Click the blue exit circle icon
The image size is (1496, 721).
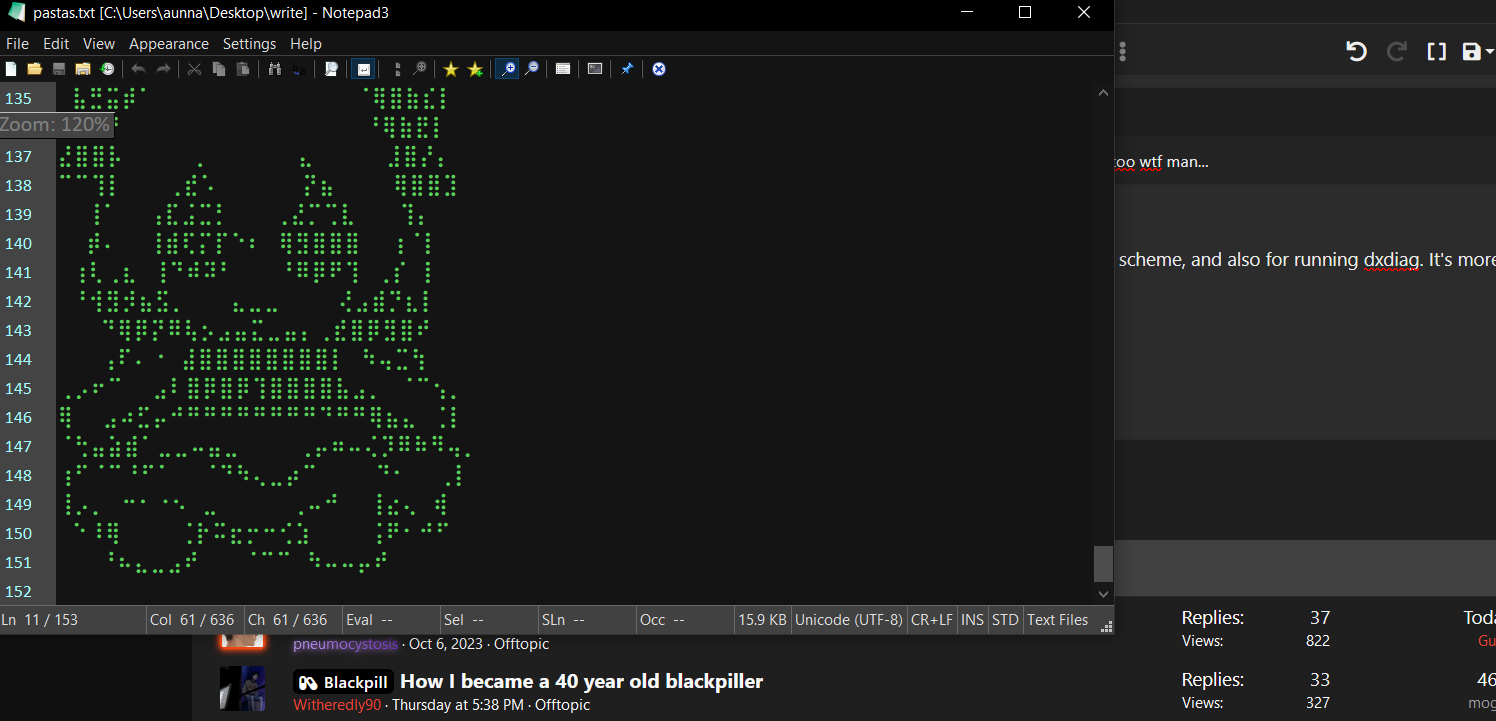pyautogui.click(x=659, y=69)
